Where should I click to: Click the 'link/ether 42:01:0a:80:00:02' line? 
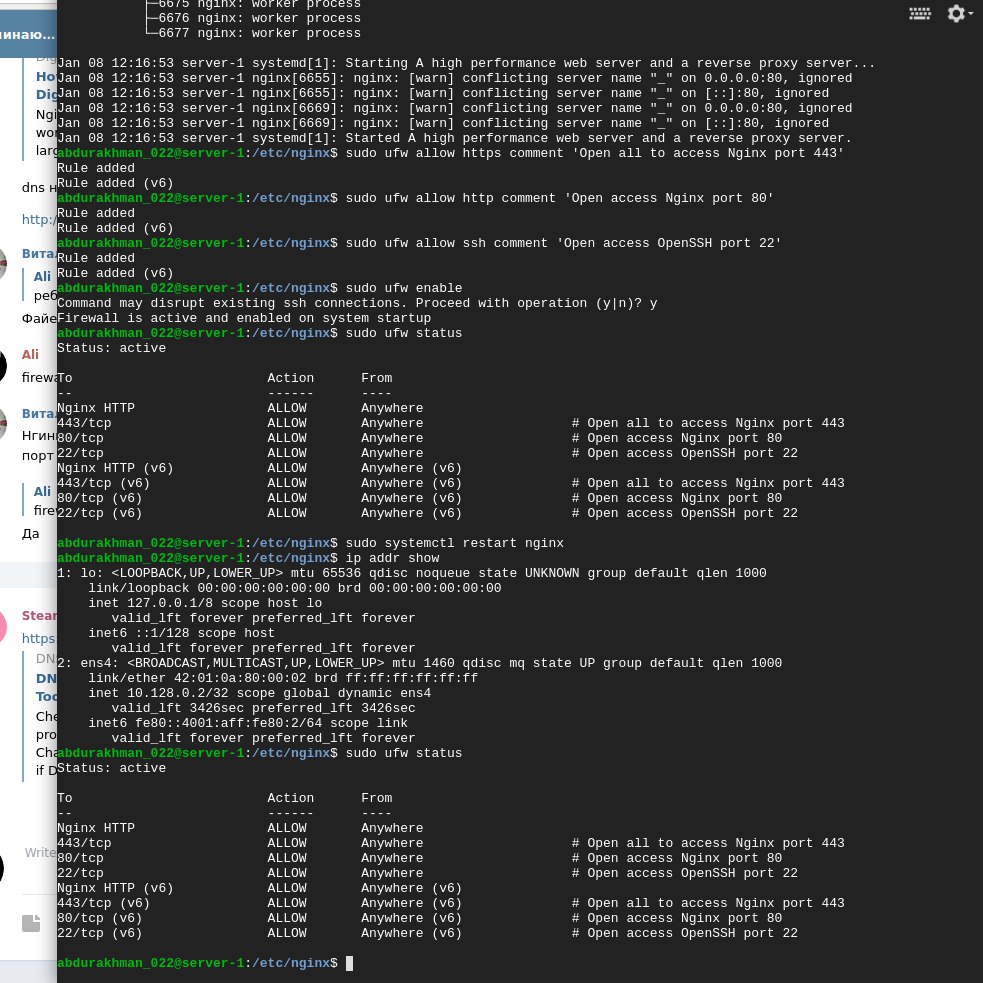tap(283, 678)
